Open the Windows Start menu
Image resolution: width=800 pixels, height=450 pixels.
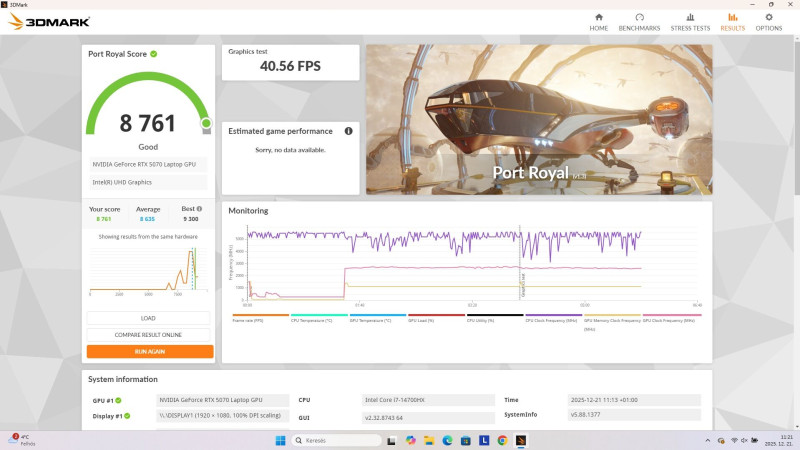click(280, 440)
